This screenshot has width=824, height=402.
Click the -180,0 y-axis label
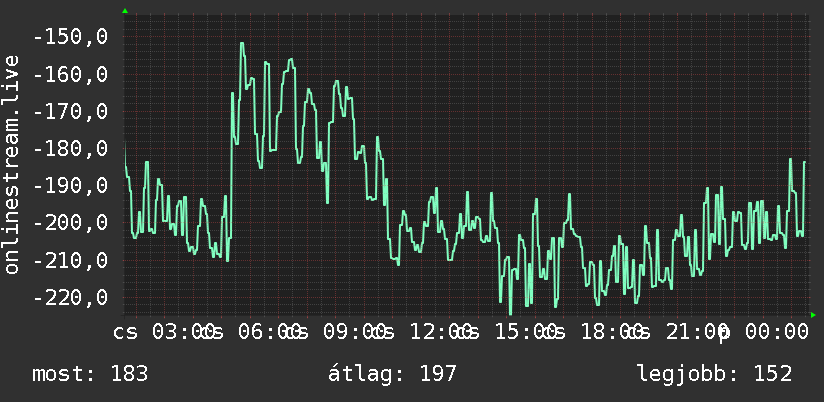pyautogui.click(x=71, y=149)
